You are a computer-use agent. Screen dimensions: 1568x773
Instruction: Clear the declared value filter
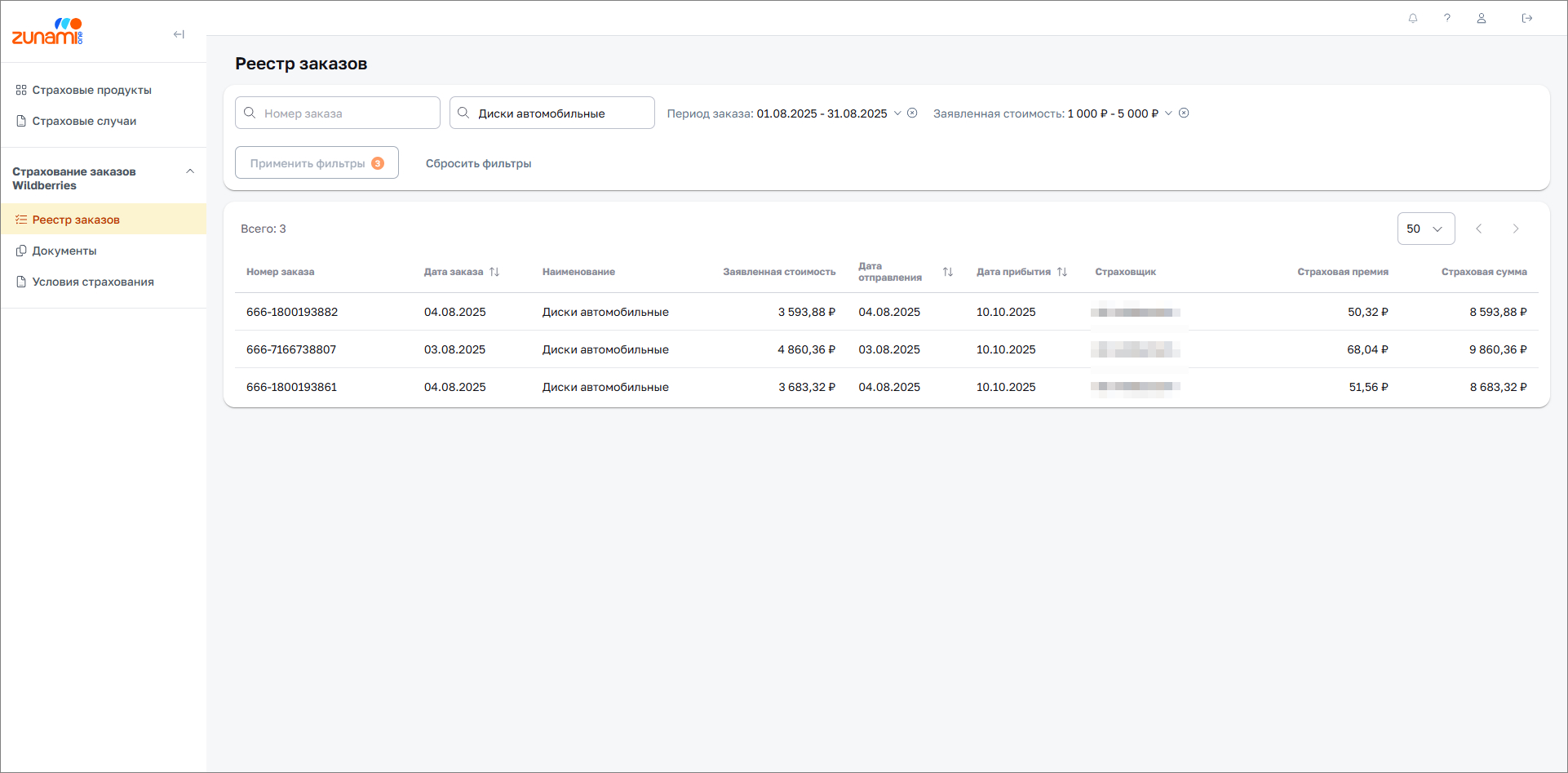pos(1184,113)
